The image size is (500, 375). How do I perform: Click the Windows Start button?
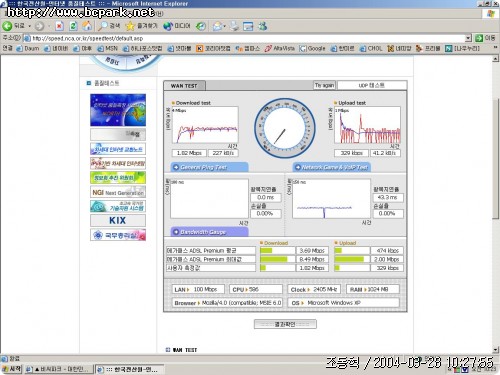click(x=12, y=369)
